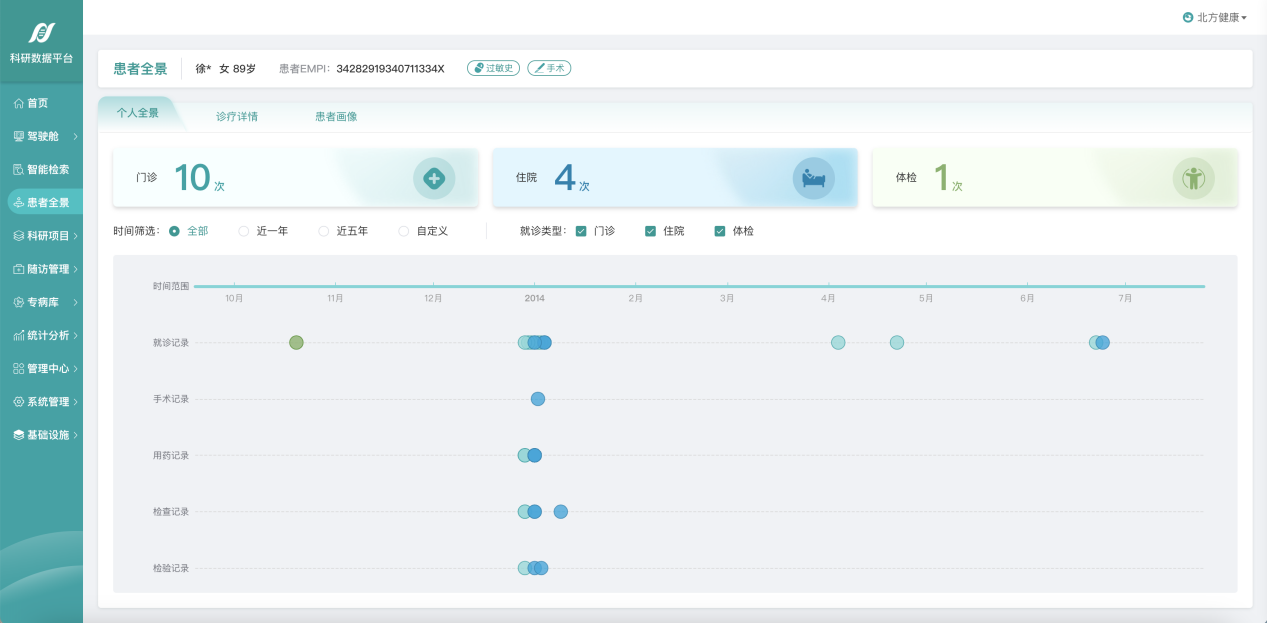The width and height of the screenshot is (1267, 623).
Task: Switch to the 患者画像 tab
Action: (336, 116)
